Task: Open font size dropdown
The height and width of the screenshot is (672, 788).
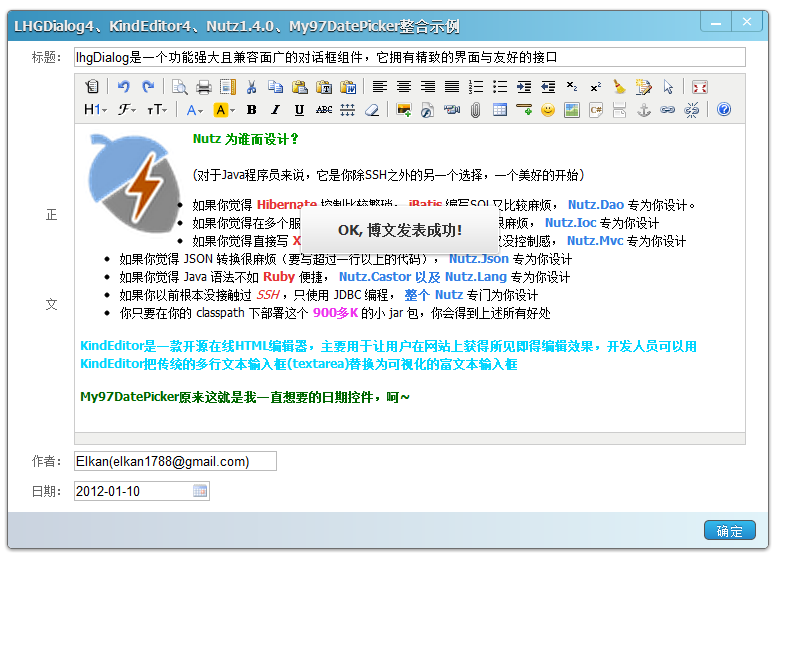Action: pos(157,110)
